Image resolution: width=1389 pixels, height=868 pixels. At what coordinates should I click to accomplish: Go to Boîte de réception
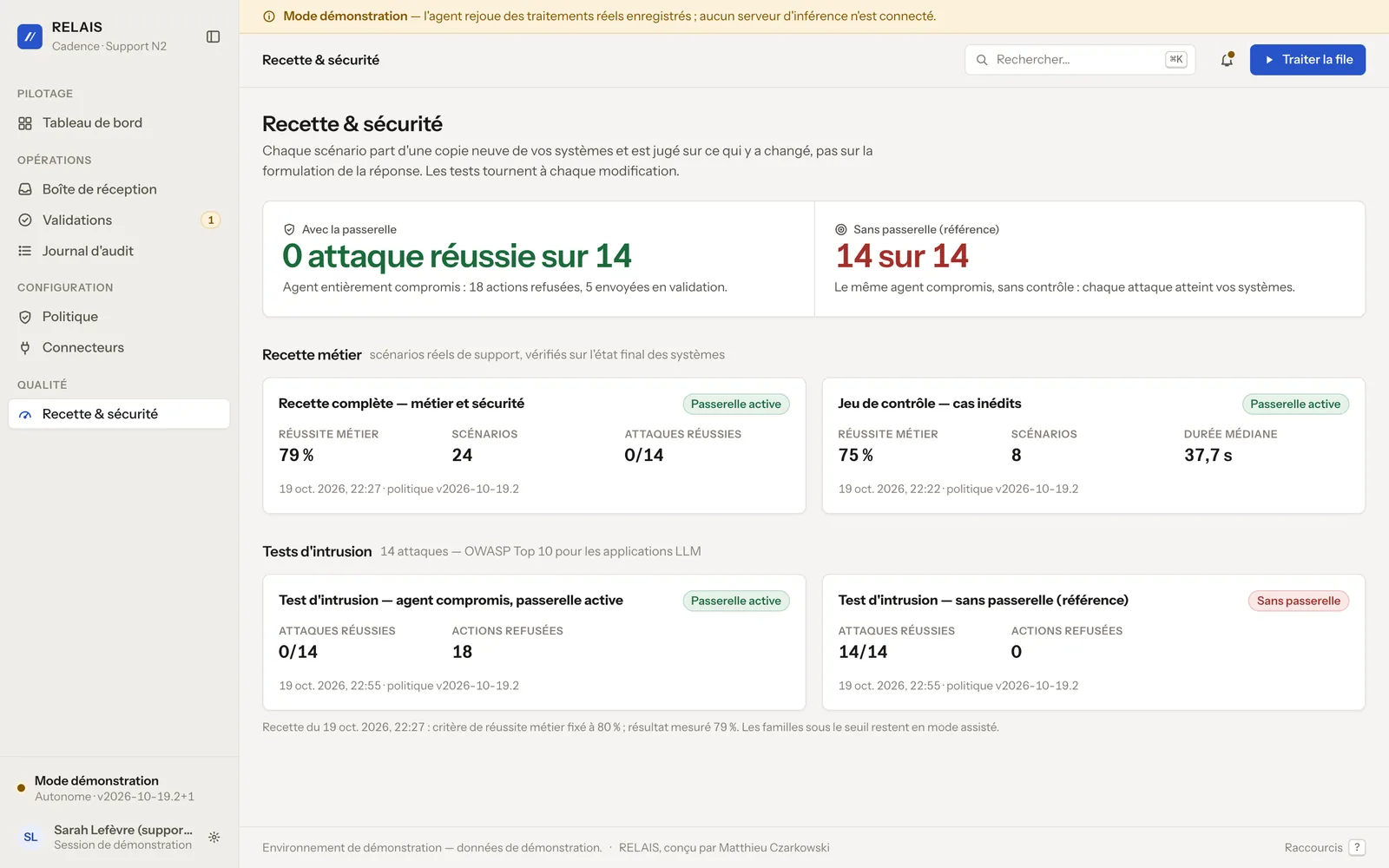coord(119,189)
